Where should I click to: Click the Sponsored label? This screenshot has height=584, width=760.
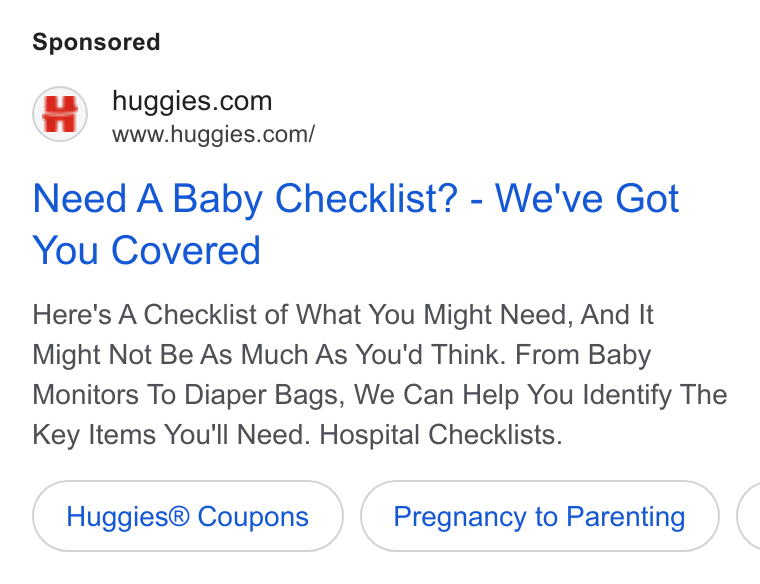coord(96,42)
